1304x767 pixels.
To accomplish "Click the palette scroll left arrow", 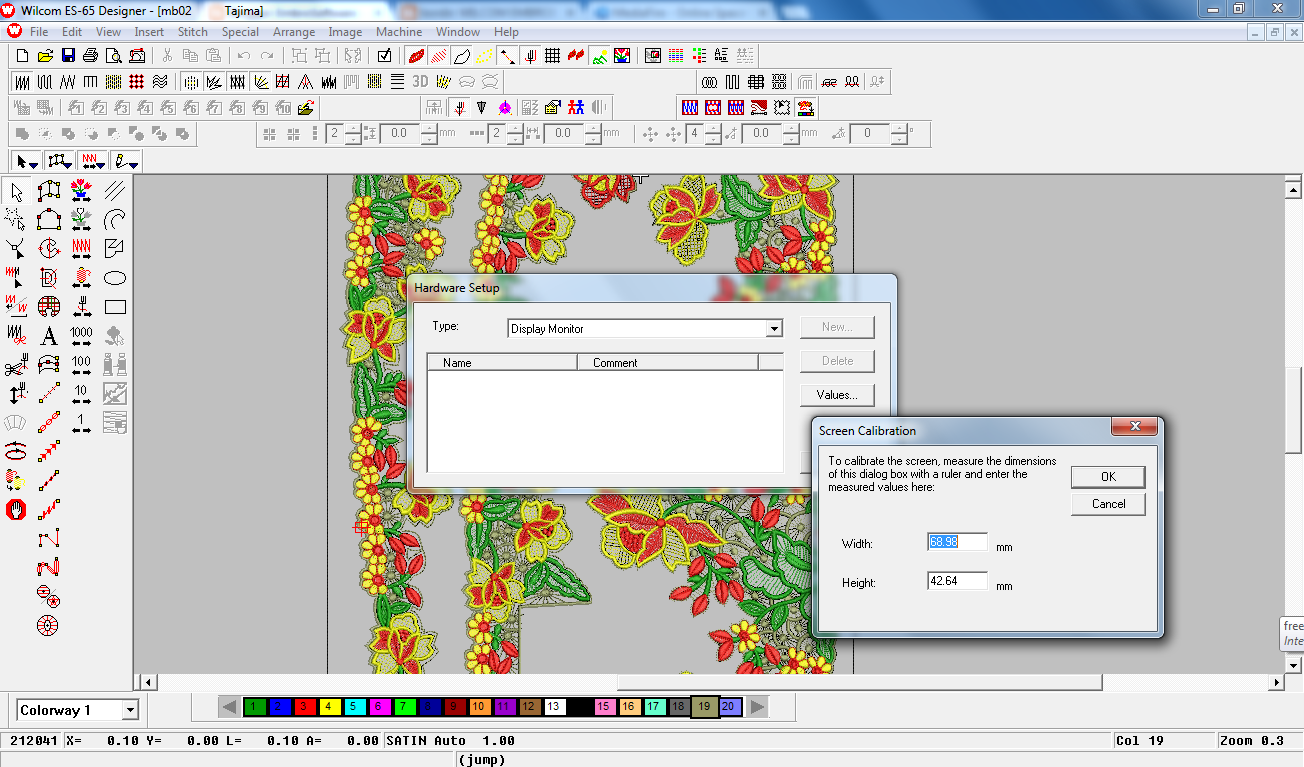I will coord(230,707).
